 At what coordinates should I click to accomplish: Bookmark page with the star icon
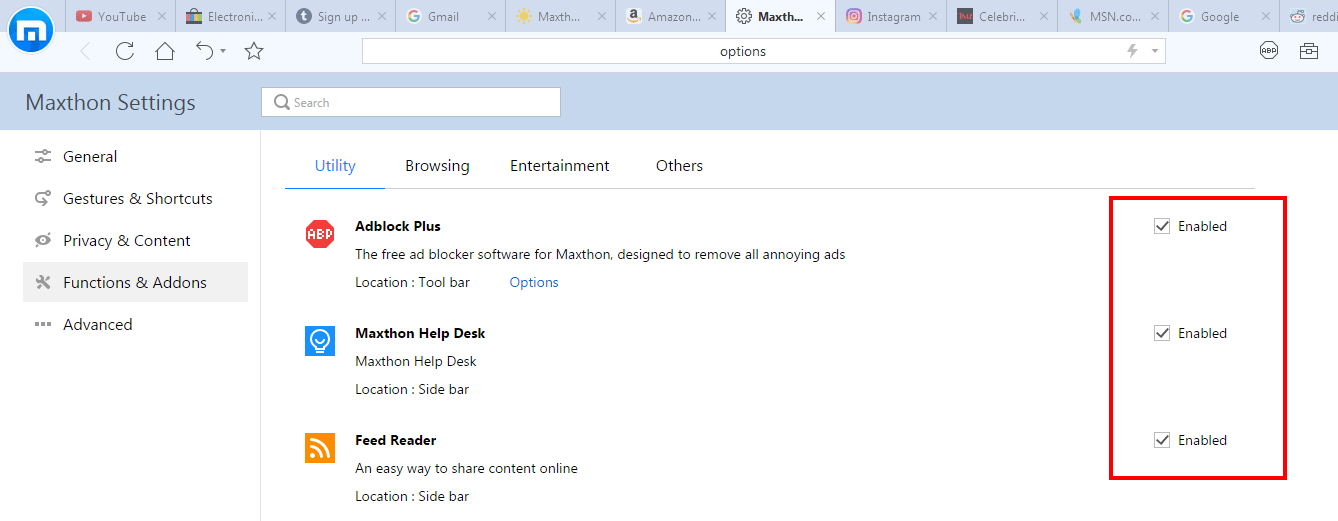(254, 51)
